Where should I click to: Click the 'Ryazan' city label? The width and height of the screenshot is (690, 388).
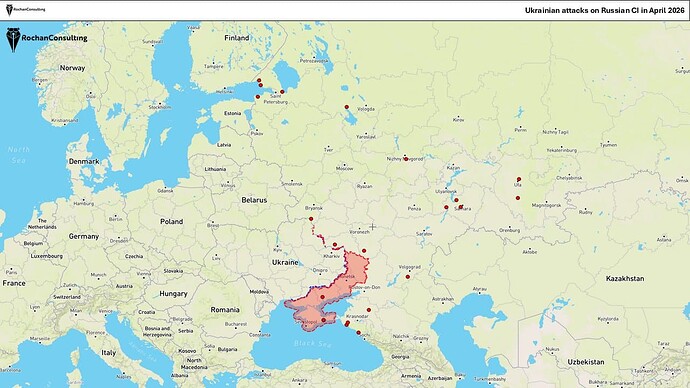(364, 186)
